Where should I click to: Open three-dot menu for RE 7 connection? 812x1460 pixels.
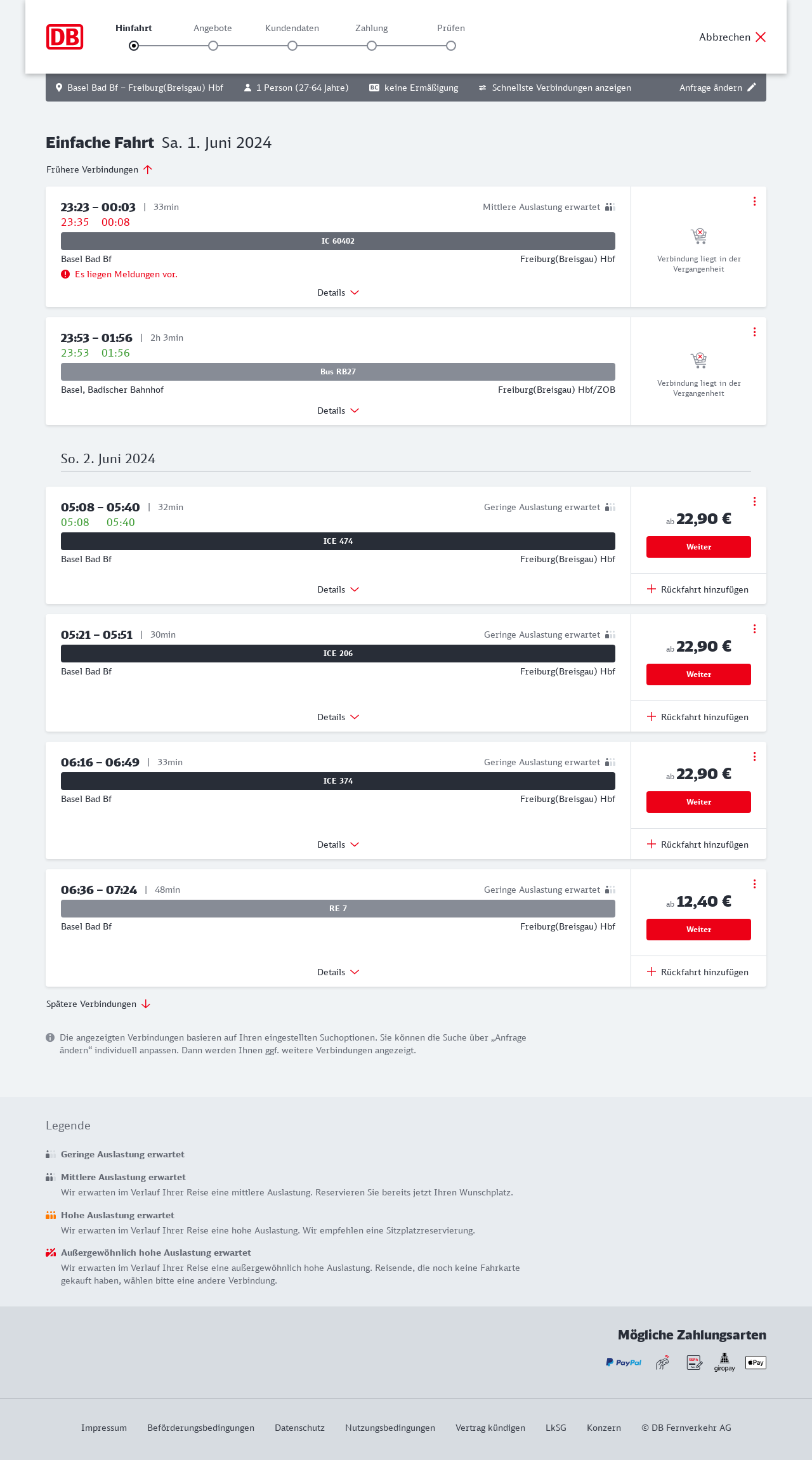coord(754,884)
